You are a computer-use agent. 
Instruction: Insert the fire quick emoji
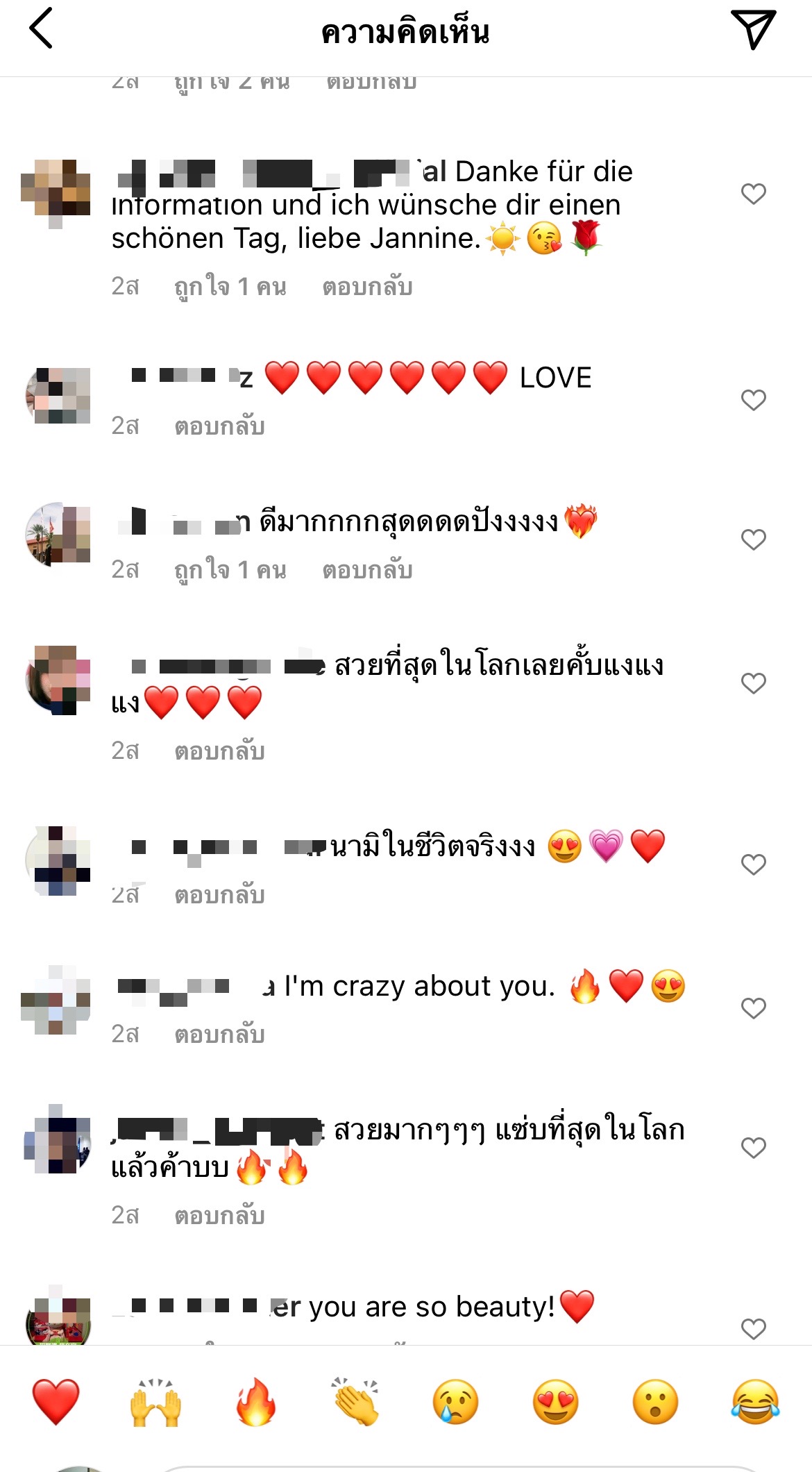coord(256,1402)
